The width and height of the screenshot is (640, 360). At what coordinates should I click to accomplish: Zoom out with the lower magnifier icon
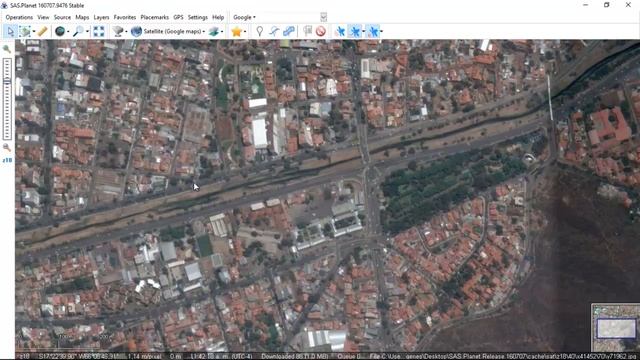(7, 147)
